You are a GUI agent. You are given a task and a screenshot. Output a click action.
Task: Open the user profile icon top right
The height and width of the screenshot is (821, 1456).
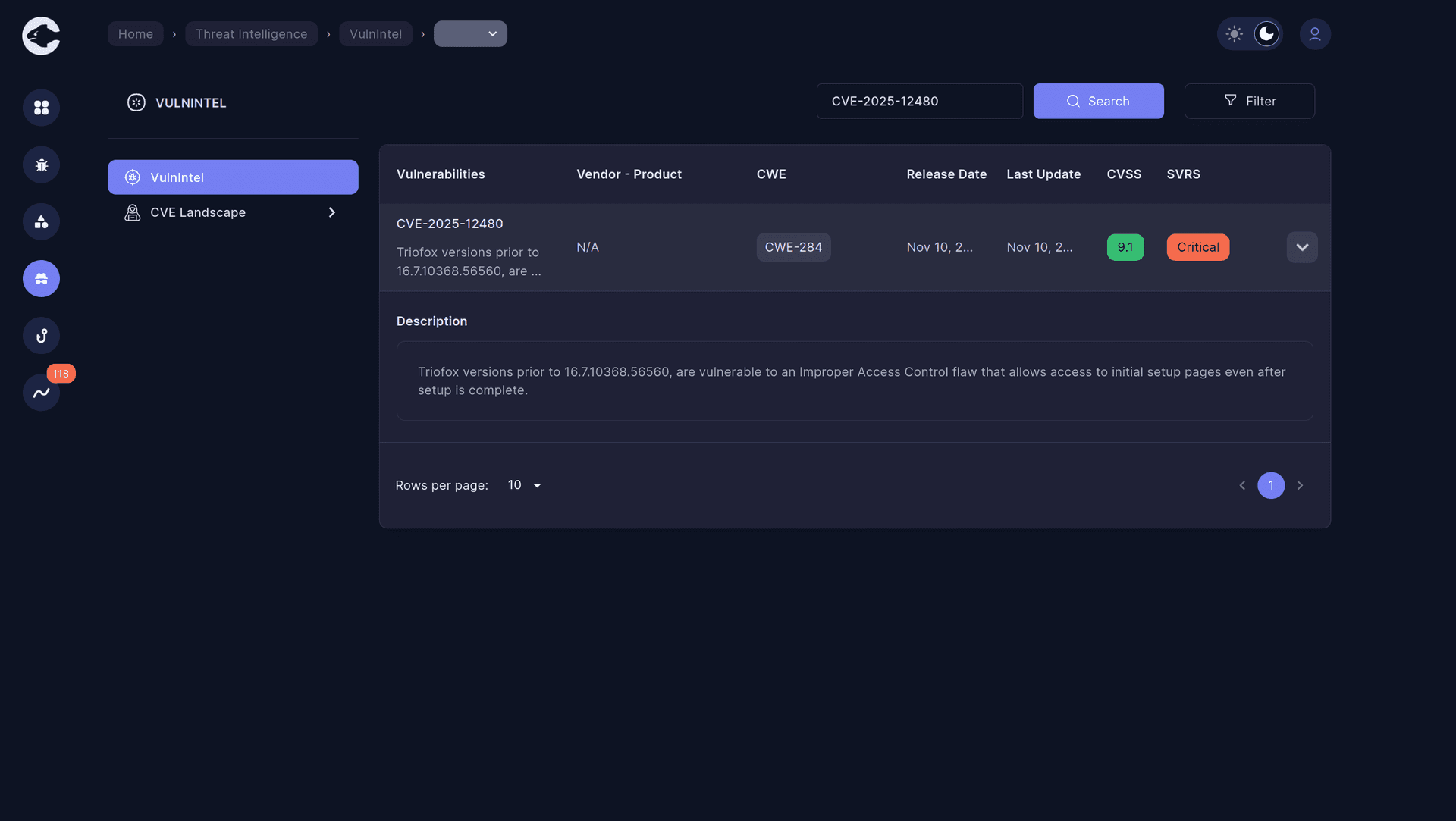(x=1315, y=33)
